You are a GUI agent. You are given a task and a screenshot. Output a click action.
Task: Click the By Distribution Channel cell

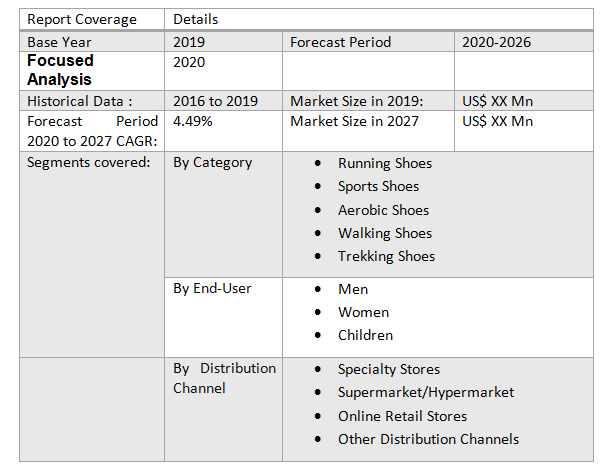(x=224, y=378)
